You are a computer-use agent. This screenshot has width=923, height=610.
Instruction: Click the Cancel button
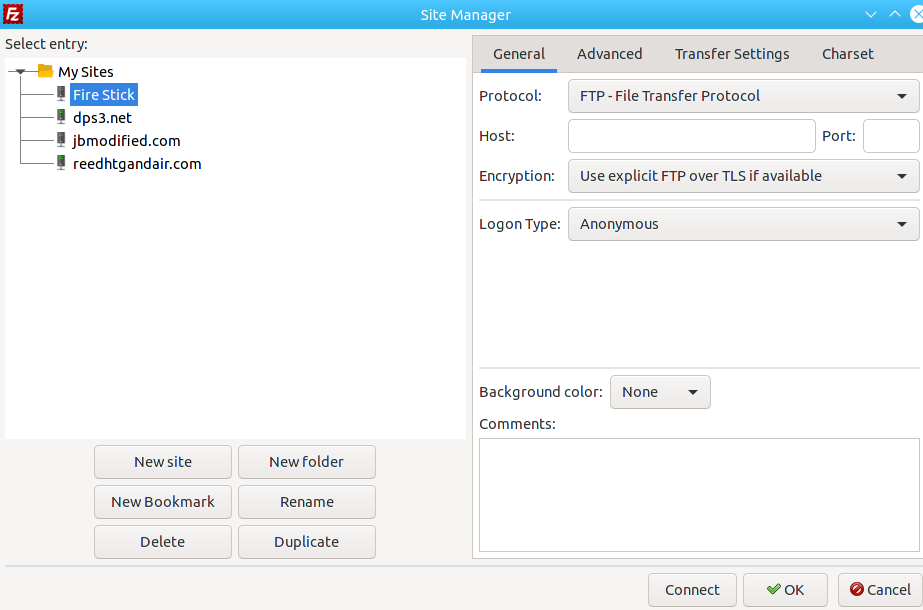point(881,590)
